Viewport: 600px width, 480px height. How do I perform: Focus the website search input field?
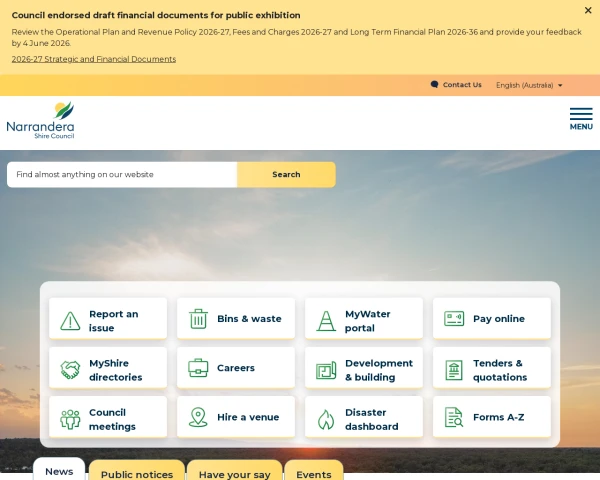point(122,175)
